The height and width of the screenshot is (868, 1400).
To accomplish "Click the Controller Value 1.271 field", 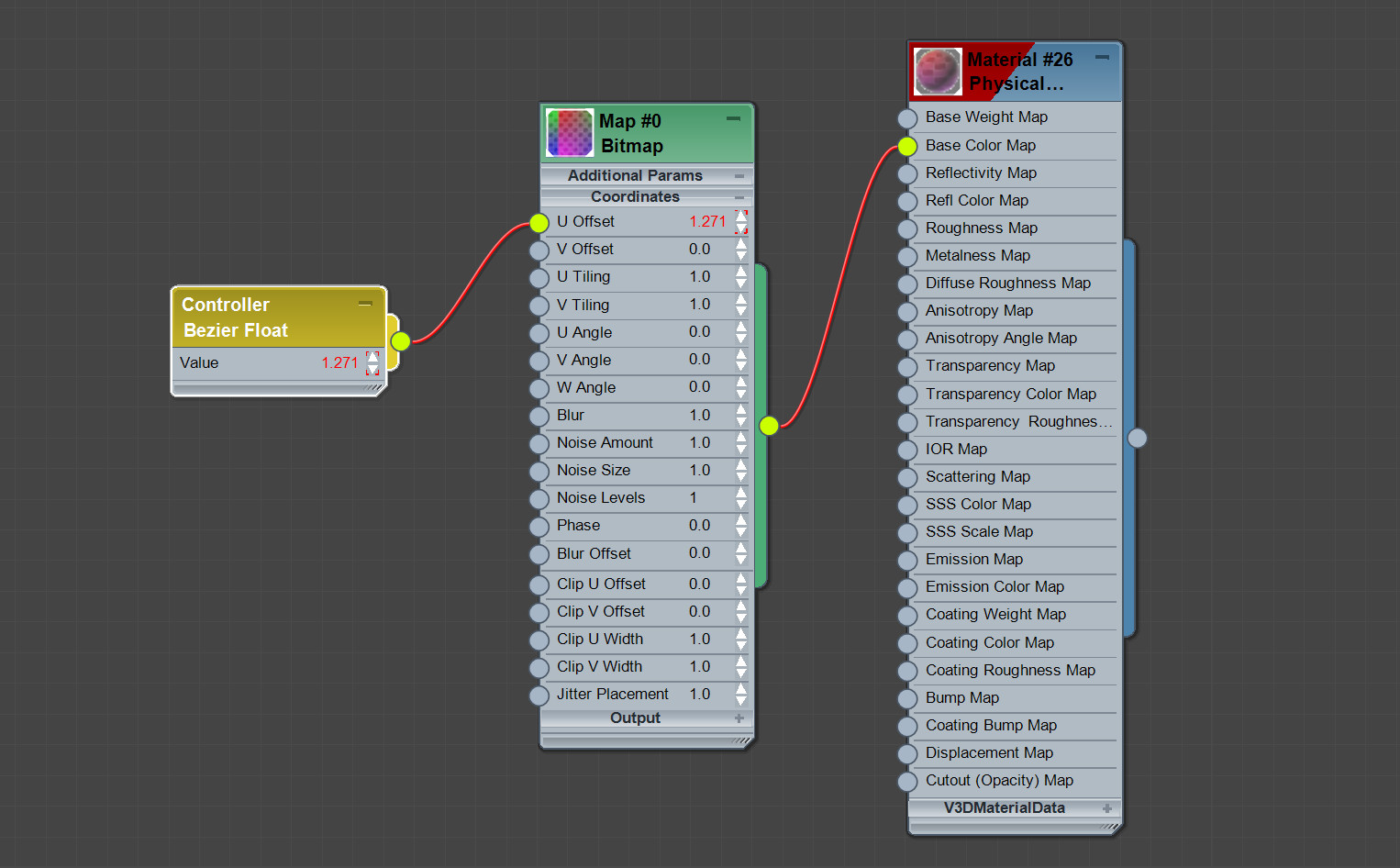I will click(x=339, y=362).
